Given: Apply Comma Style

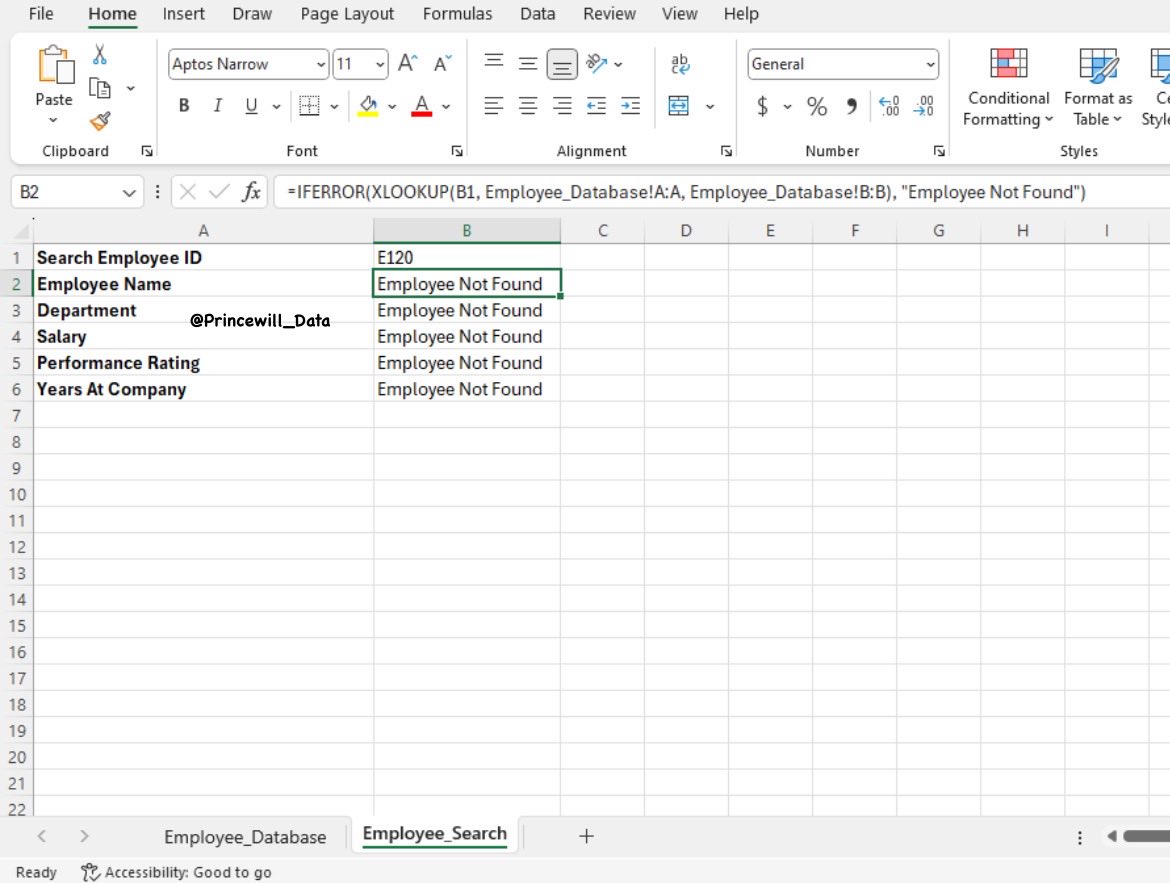Looking at the screenshot, I should click(851, 106).
